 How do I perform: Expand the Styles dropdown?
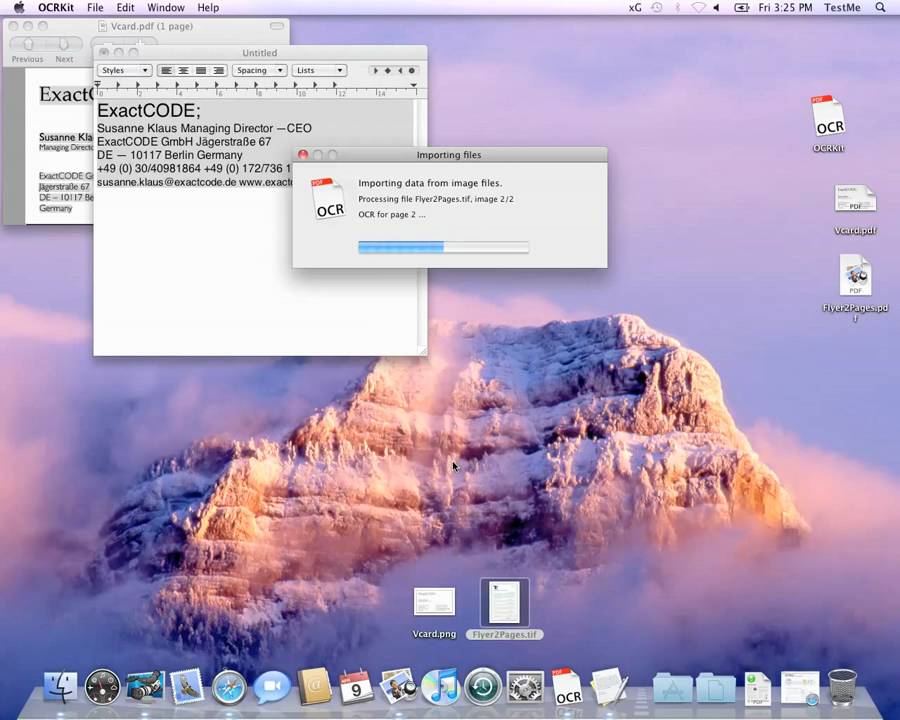(x=125, y=71)
